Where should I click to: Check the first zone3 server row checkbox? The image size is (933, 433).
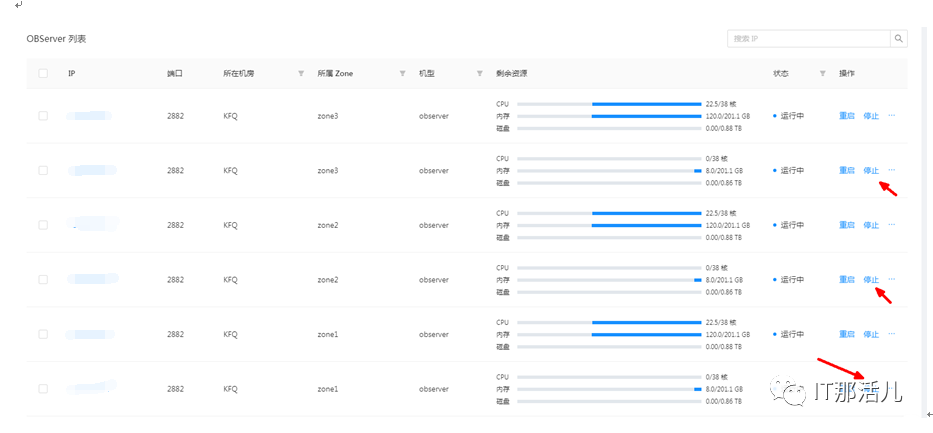tap(43, 116)
